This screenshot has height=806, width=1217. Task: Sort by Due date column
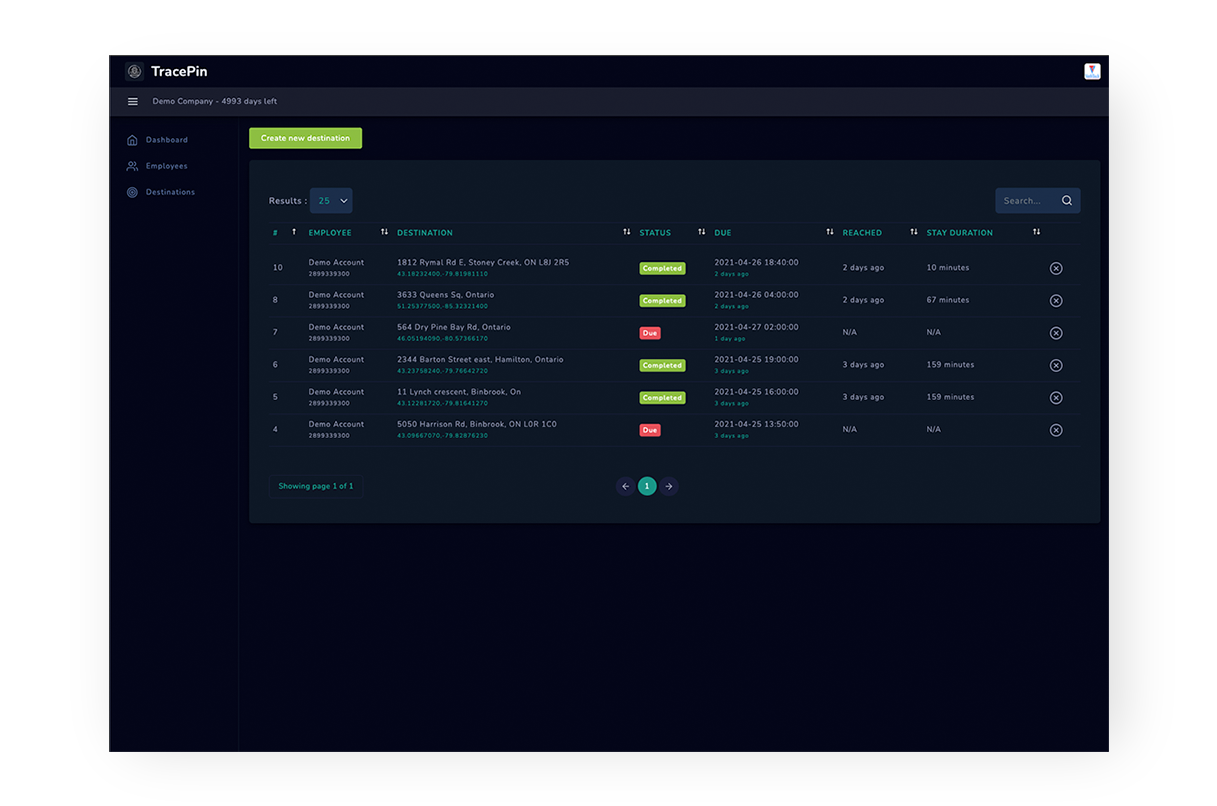[829, 233]
